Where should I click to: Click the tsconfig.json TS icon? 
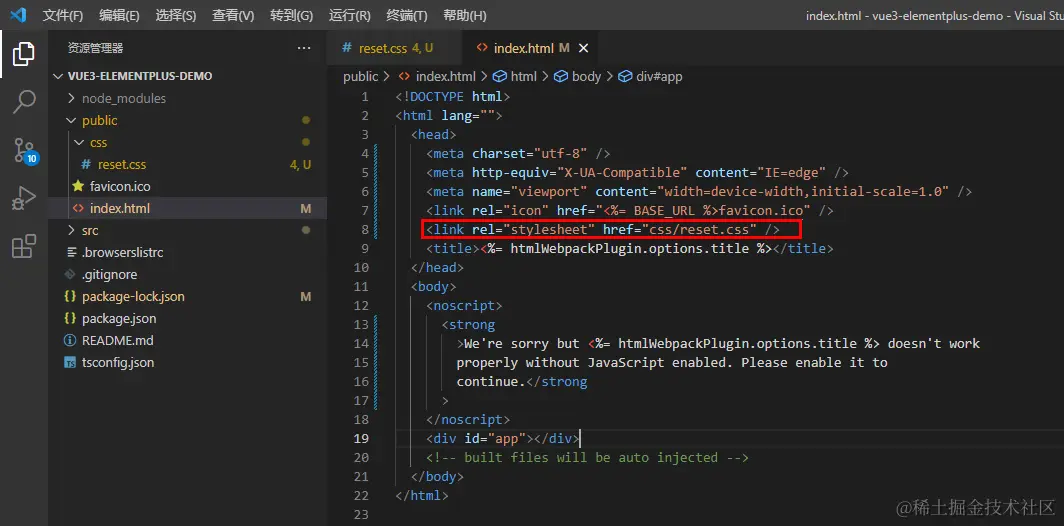70,362
